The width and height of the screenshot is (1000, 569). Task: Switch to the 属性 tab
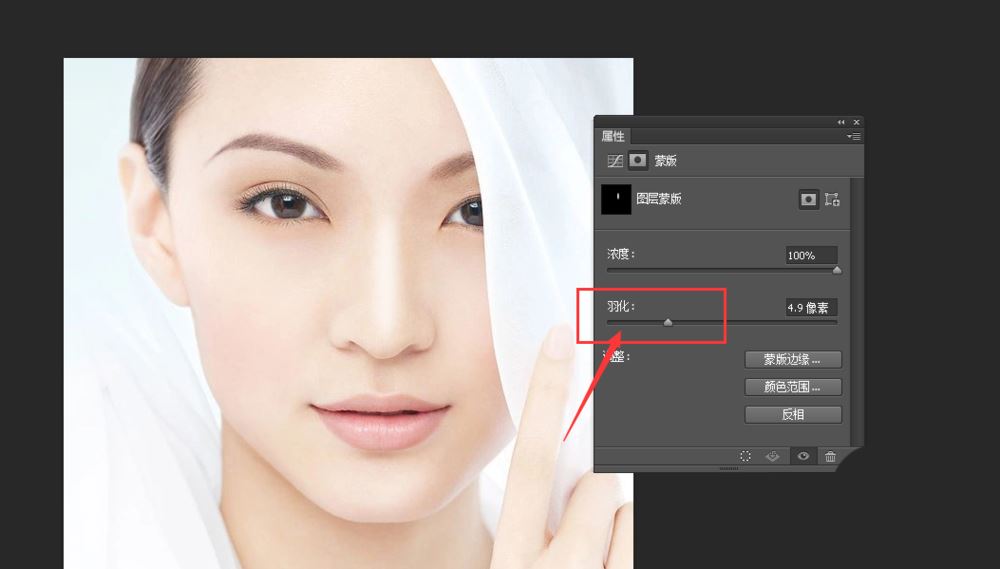(613, 136)
